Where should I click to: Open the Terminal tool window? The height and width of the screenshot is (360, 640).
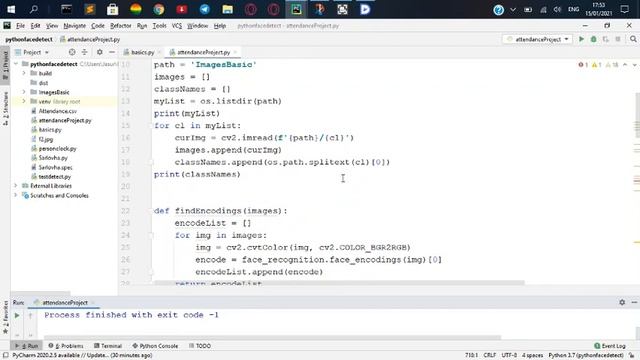click(x=108, y=346)
